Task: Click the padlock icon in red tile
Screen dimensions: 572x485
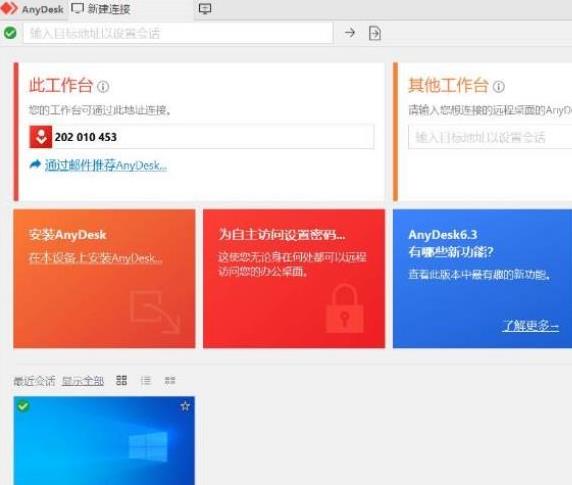Action: 344,309
